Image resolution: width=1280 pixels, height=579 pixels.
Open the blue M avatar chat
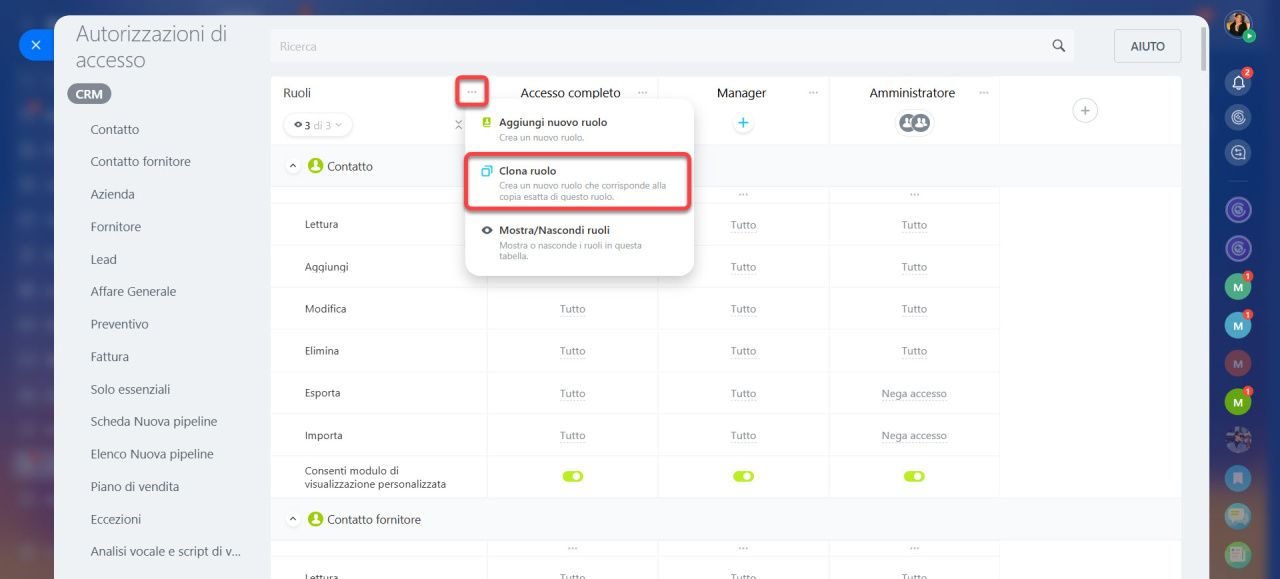pyautogui.click(x=1238, y=325)
